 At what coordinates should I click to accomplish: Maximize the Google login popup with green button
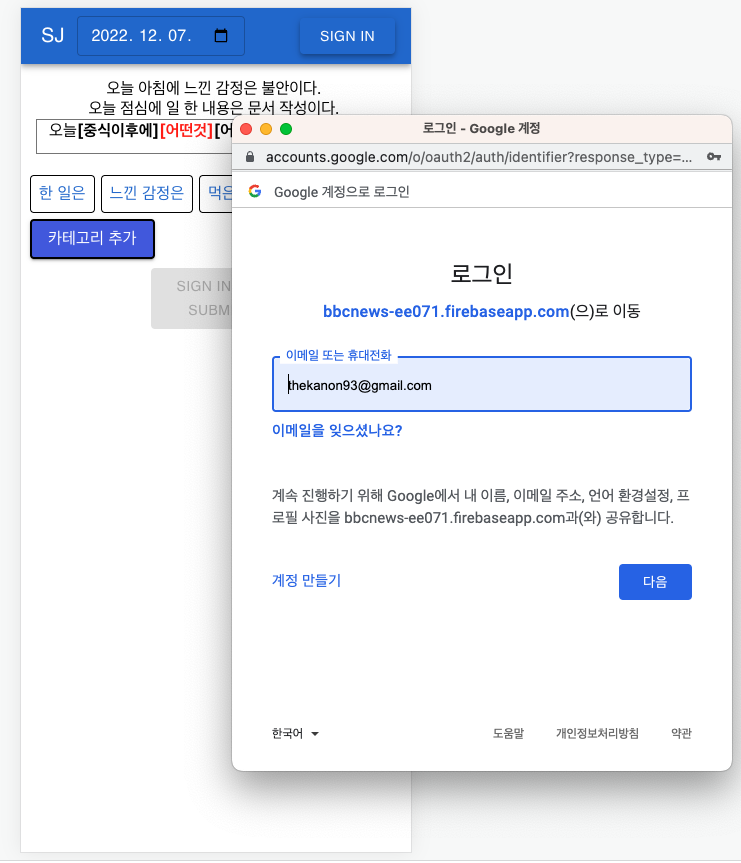(x=286, y=129)
